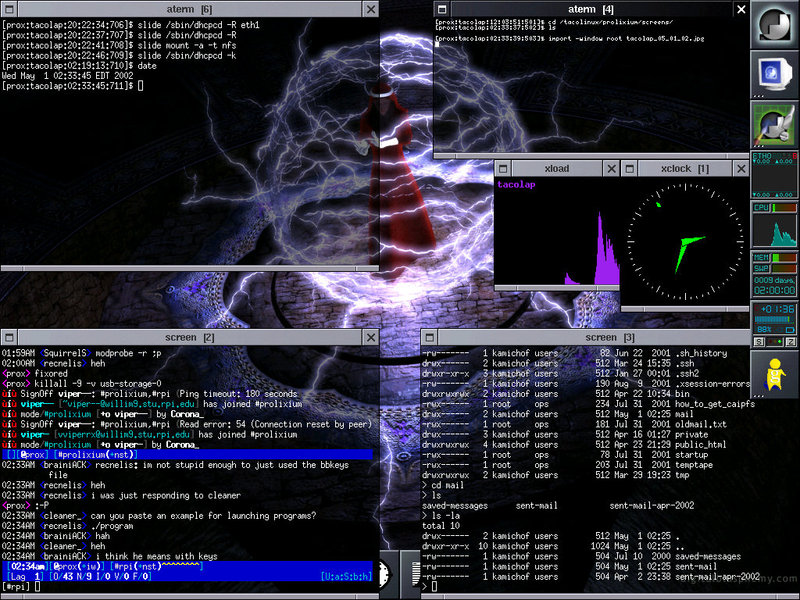800x600 pixels.
Task: Click the temptape file entry
Action: click(694, 465)
